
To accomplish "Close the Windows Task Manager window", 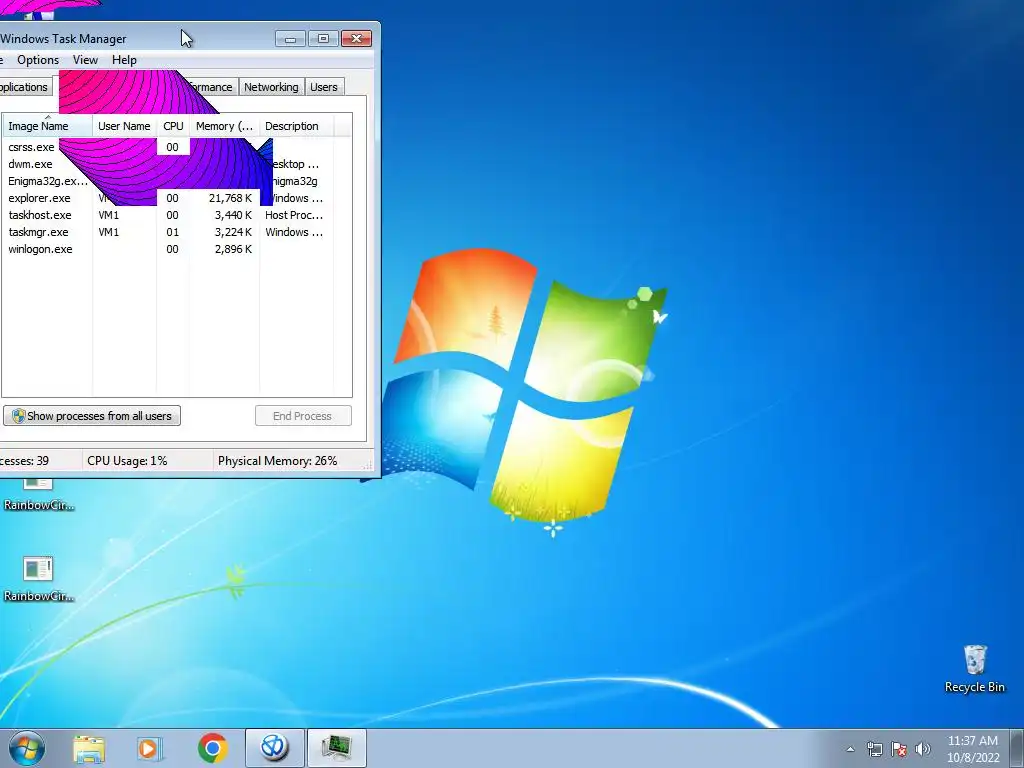I will (357, 39).
